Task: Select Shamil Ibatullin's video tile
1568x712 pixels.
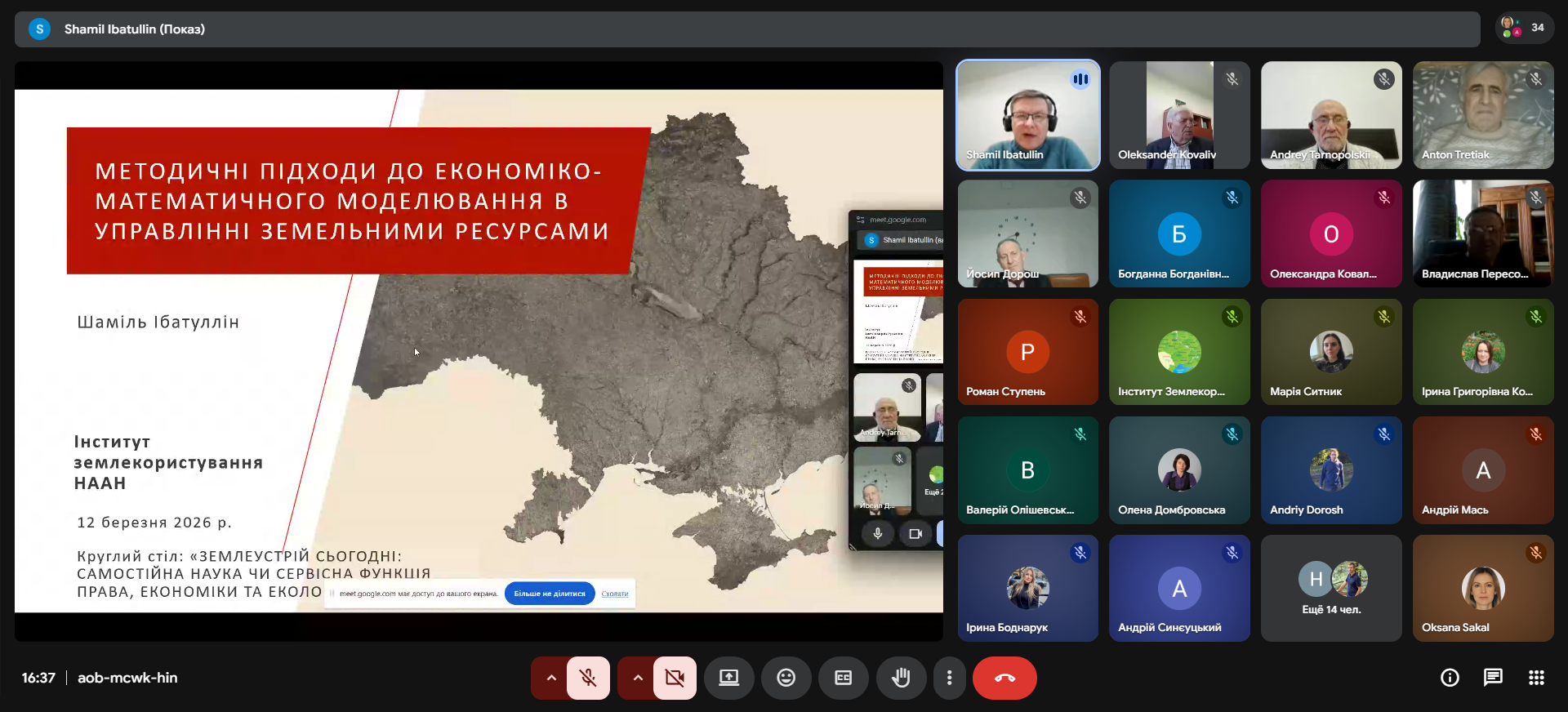Action: (x=1027, y=115)
